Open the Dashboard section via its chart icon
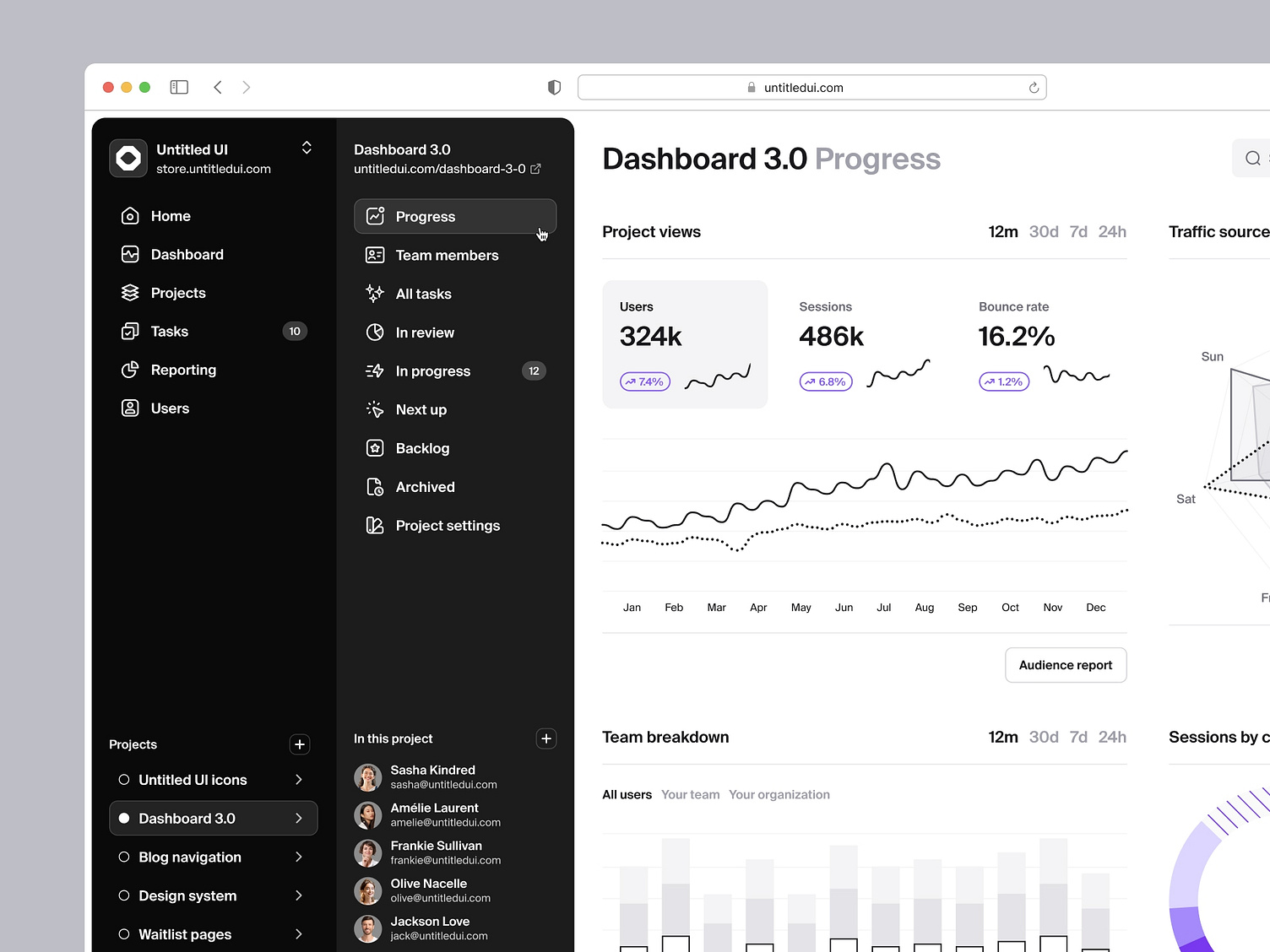Viewport: 1270px width, 952px height. coord(129,254)
